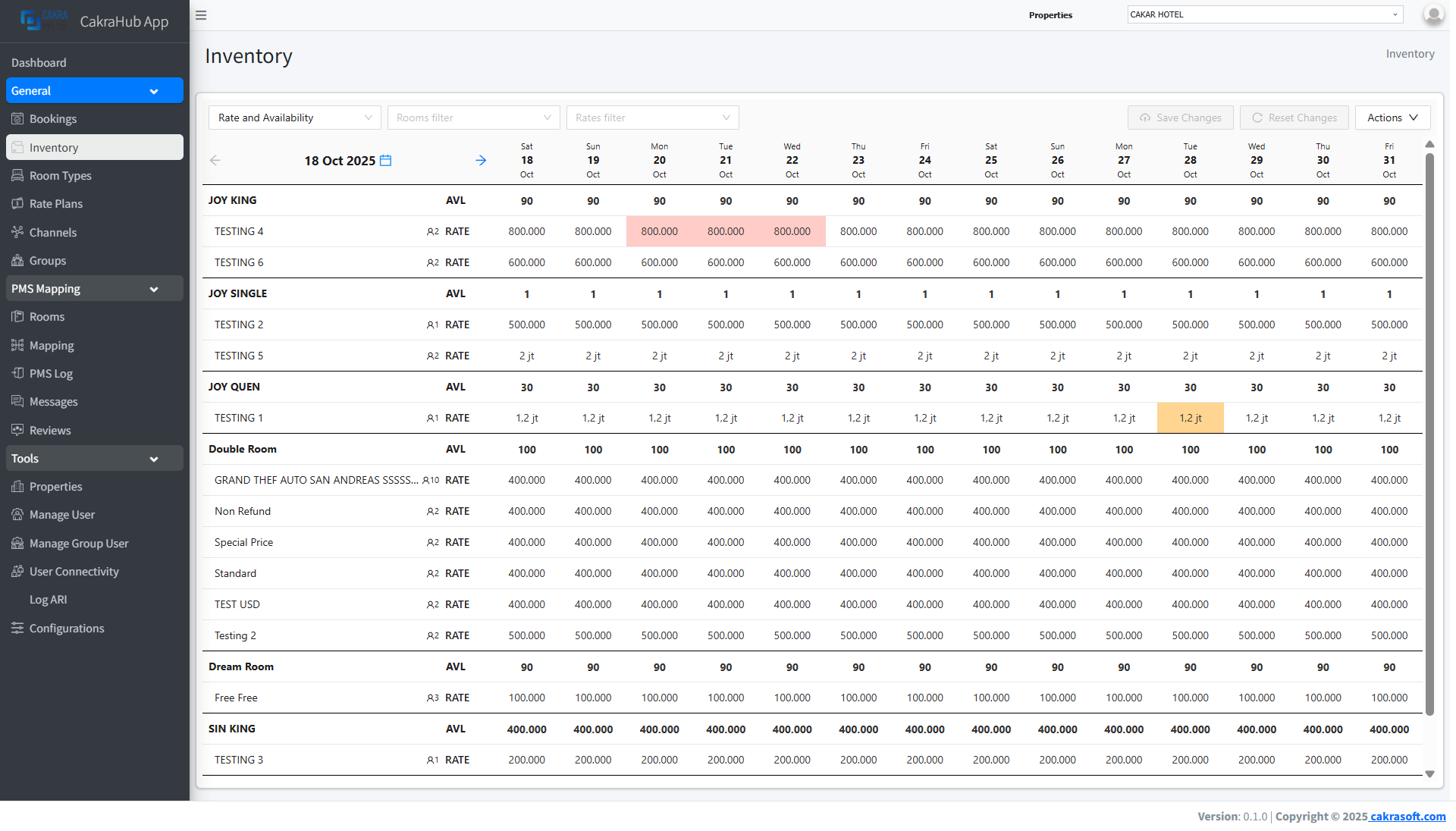
Task: Open the CAKAR HOTEL properties dropdown
Action: pyautogui.click(x=1264, y=14)
